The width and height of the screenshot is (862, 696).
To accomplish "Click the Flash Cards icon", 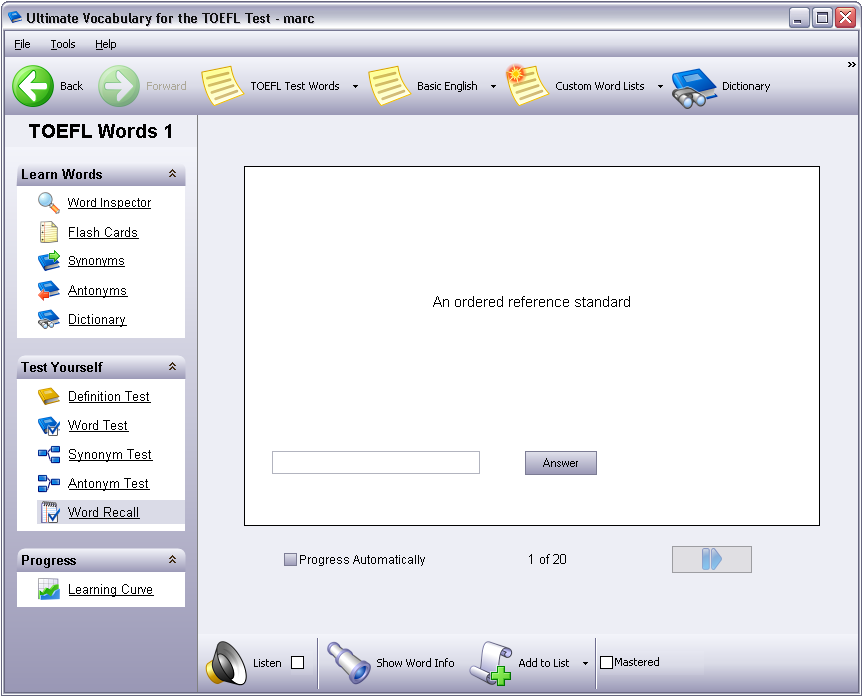I will click(x=48, y=232).
